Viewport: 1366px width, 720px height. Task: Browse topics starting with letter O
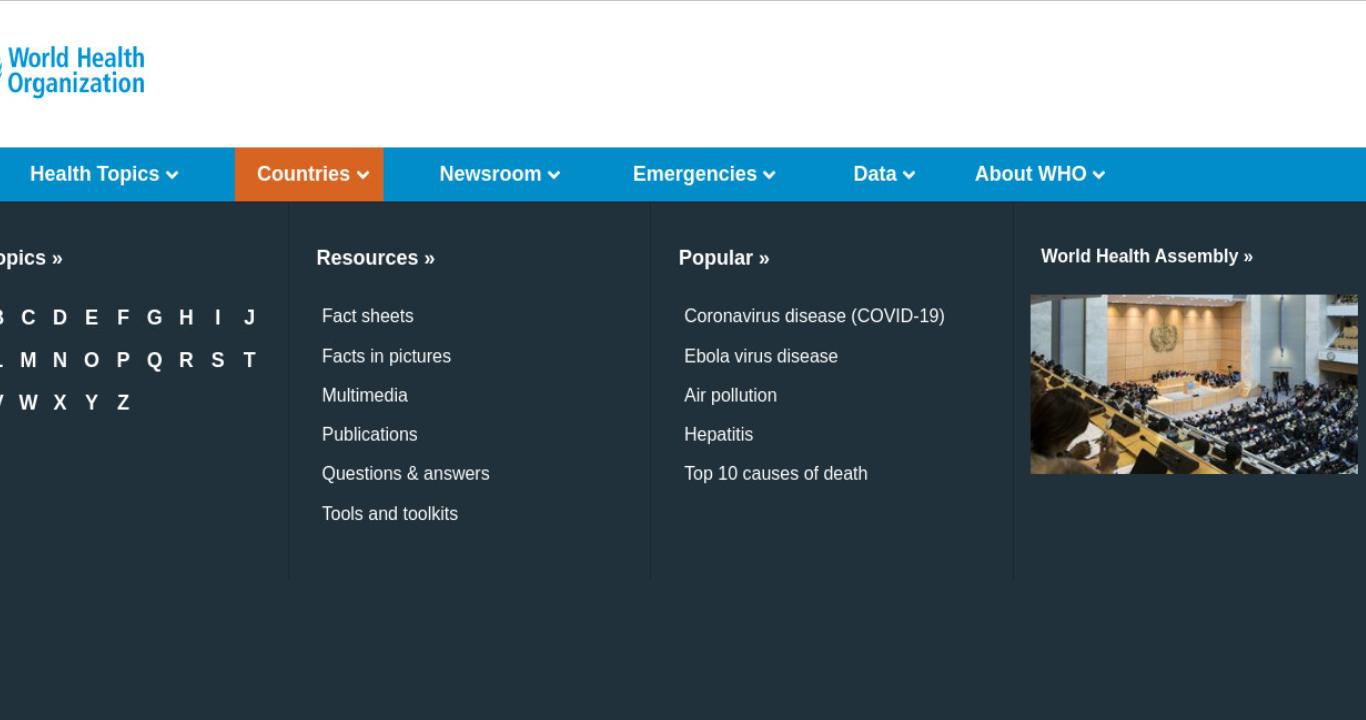(x=92, y=360)
